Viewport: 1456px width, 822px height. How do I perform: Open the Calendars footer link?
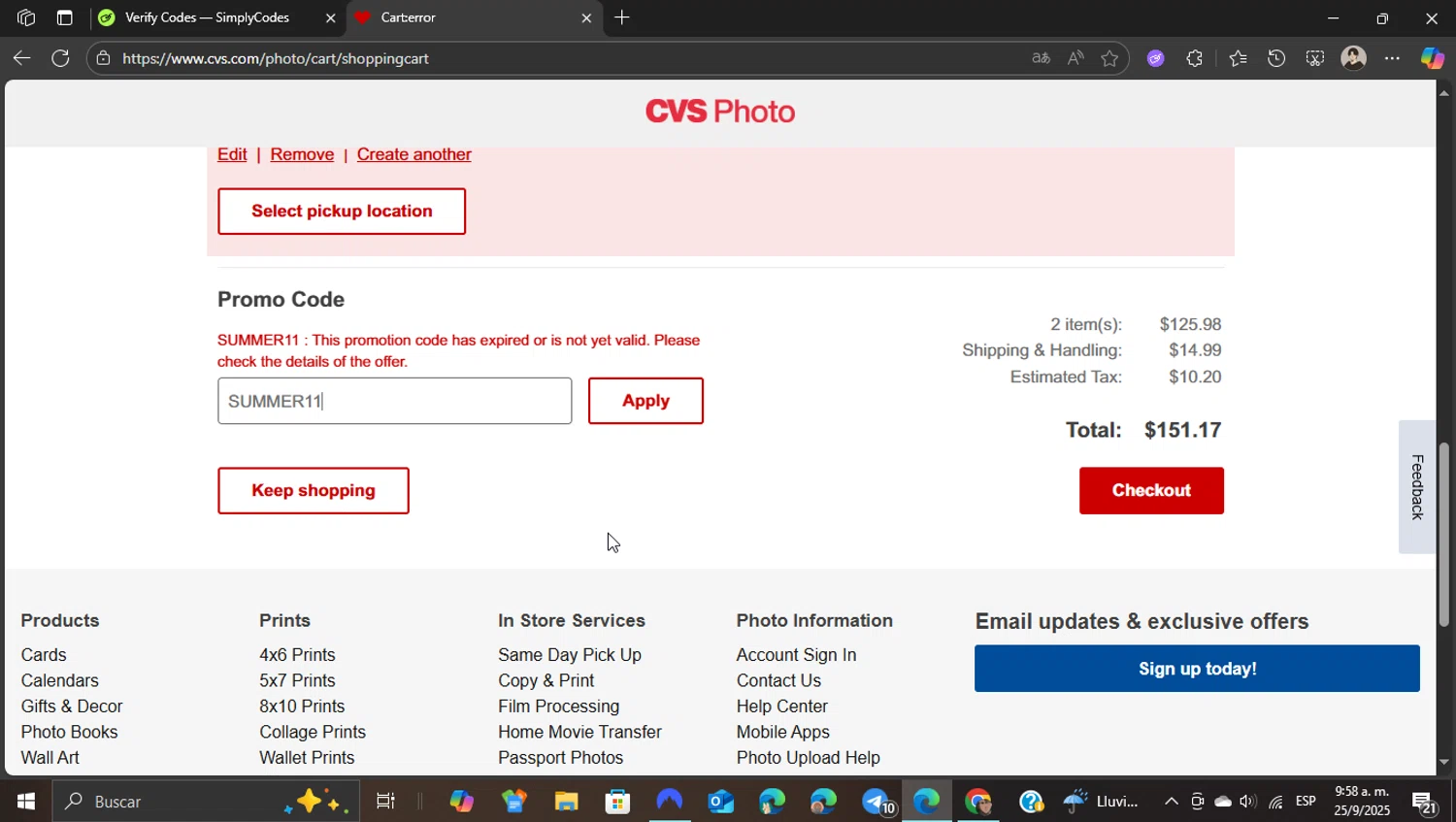[60, 680]
